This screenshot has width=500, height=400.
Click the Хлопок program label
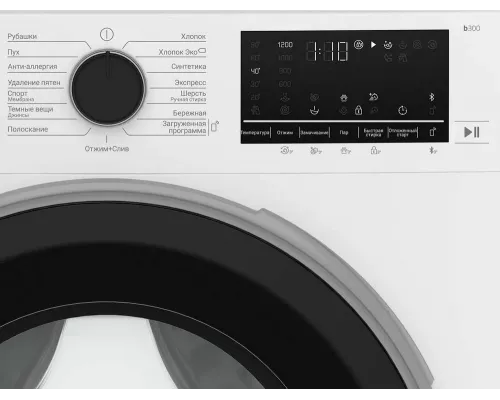pos(193,36)
